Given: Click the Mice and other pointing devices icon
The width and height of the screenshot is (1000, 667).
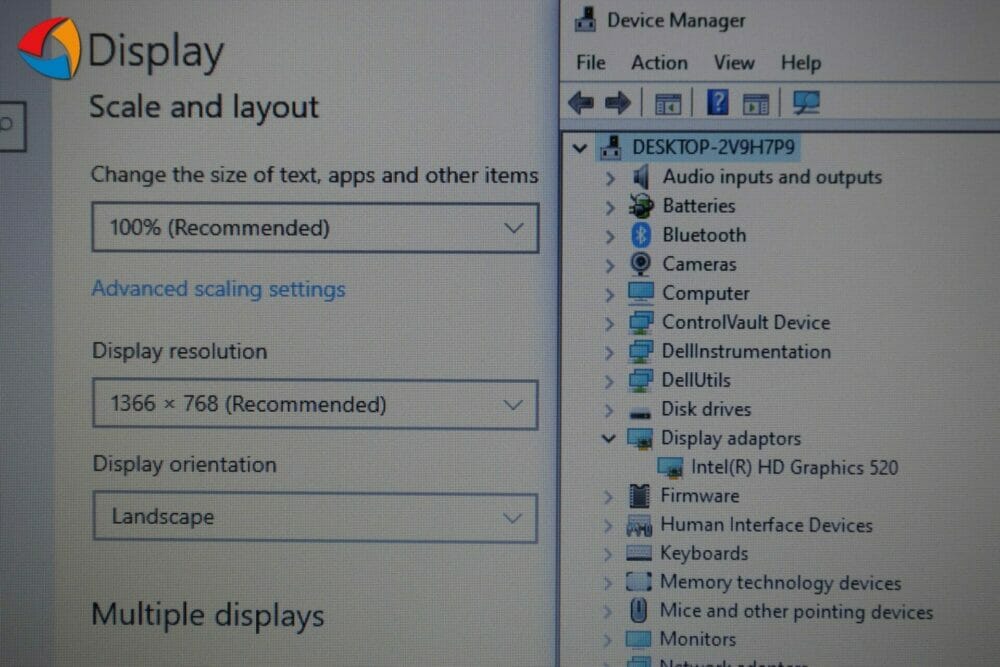Looking at the screenshot, I should [x=638, y=610].
